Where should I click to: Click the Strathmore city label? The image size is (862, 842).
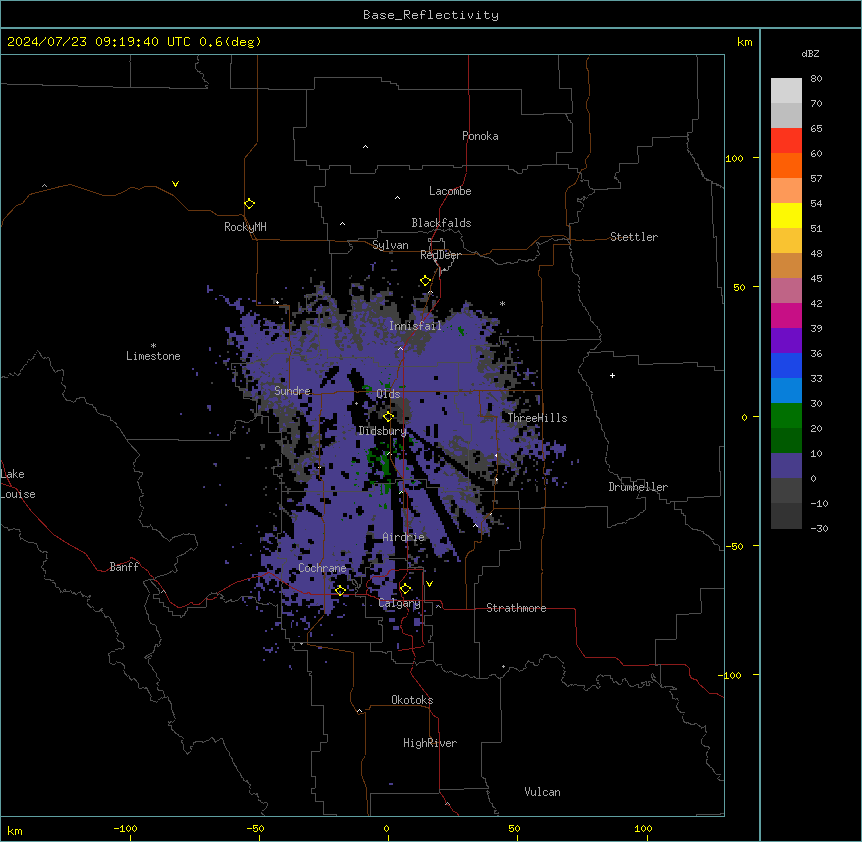[516, 608]
